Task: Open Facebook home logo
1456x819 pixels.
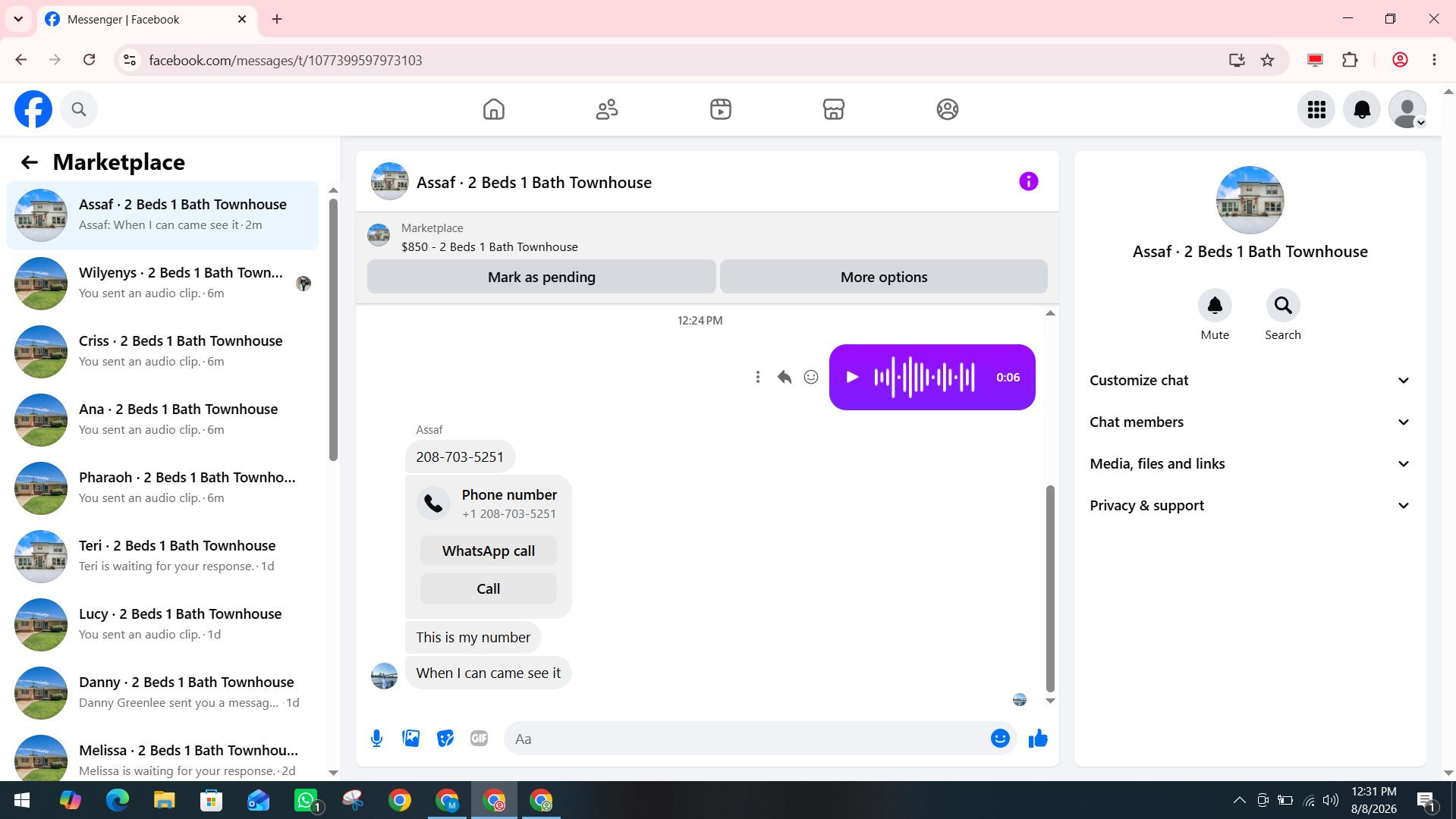Action: 33,109
